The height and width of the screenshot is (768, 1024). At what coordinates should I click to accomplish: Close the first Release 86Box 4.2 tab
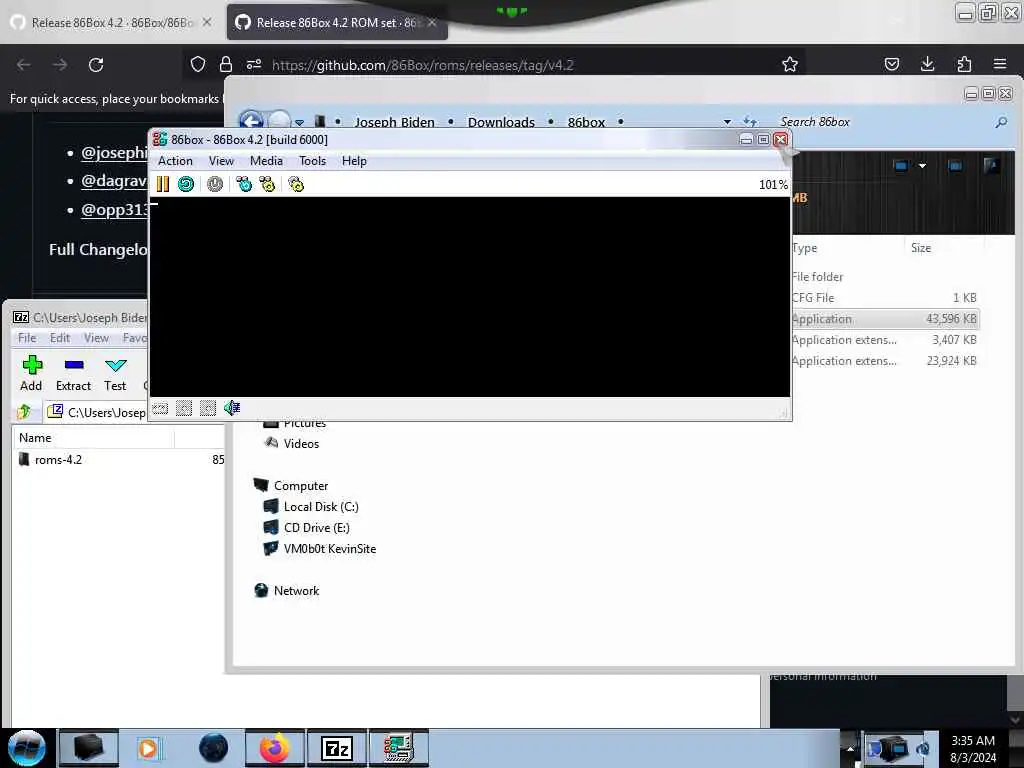pos(206,22)
